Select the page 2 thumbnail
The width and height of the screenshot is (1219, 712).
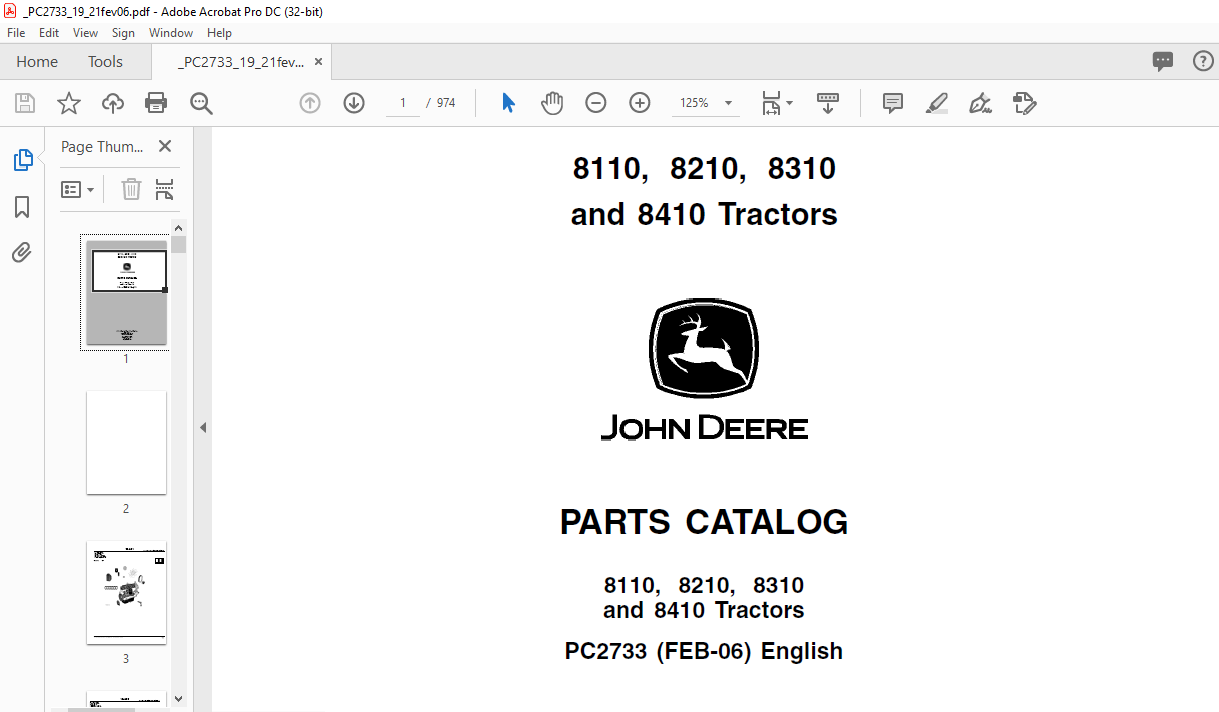pyautogui.click(x=126, y=442)
